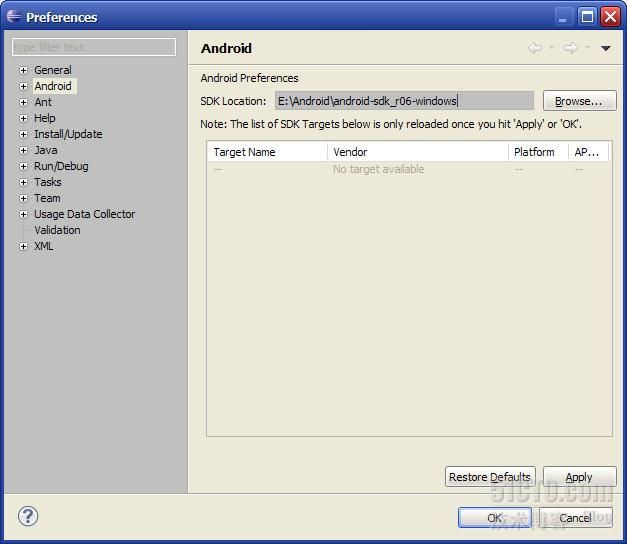Select XML preferences category
Viewport: 627px width, 544px height.
click(x=44, y=246)
